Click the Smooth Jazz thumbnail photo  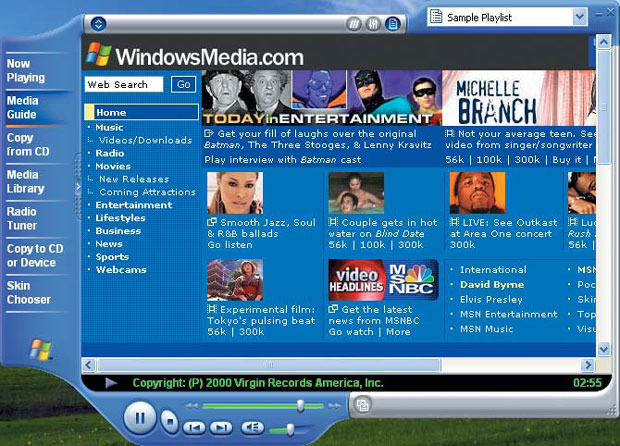pyautogui.click(x=235, y=193)
